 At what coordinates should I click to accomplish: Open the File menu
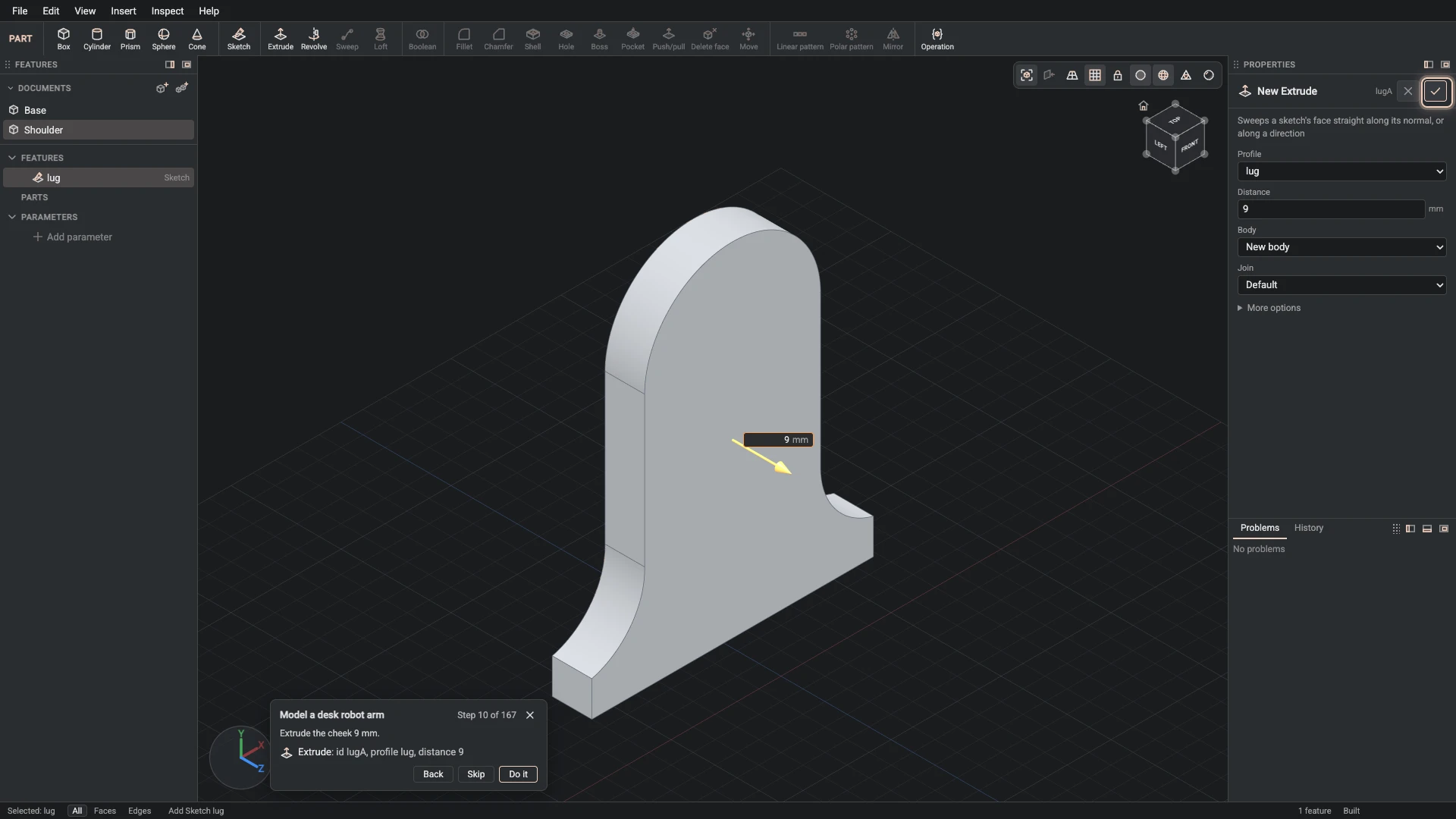coord(20,11)
